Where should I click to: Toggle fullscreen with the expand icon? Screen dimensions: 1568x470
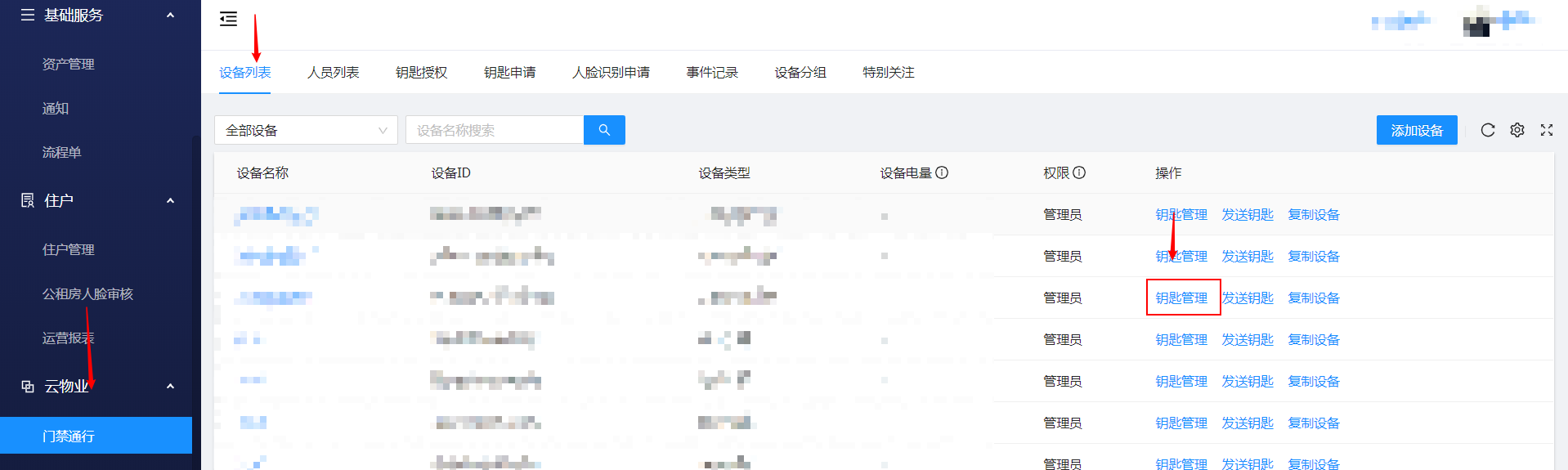click(1546, 130)
